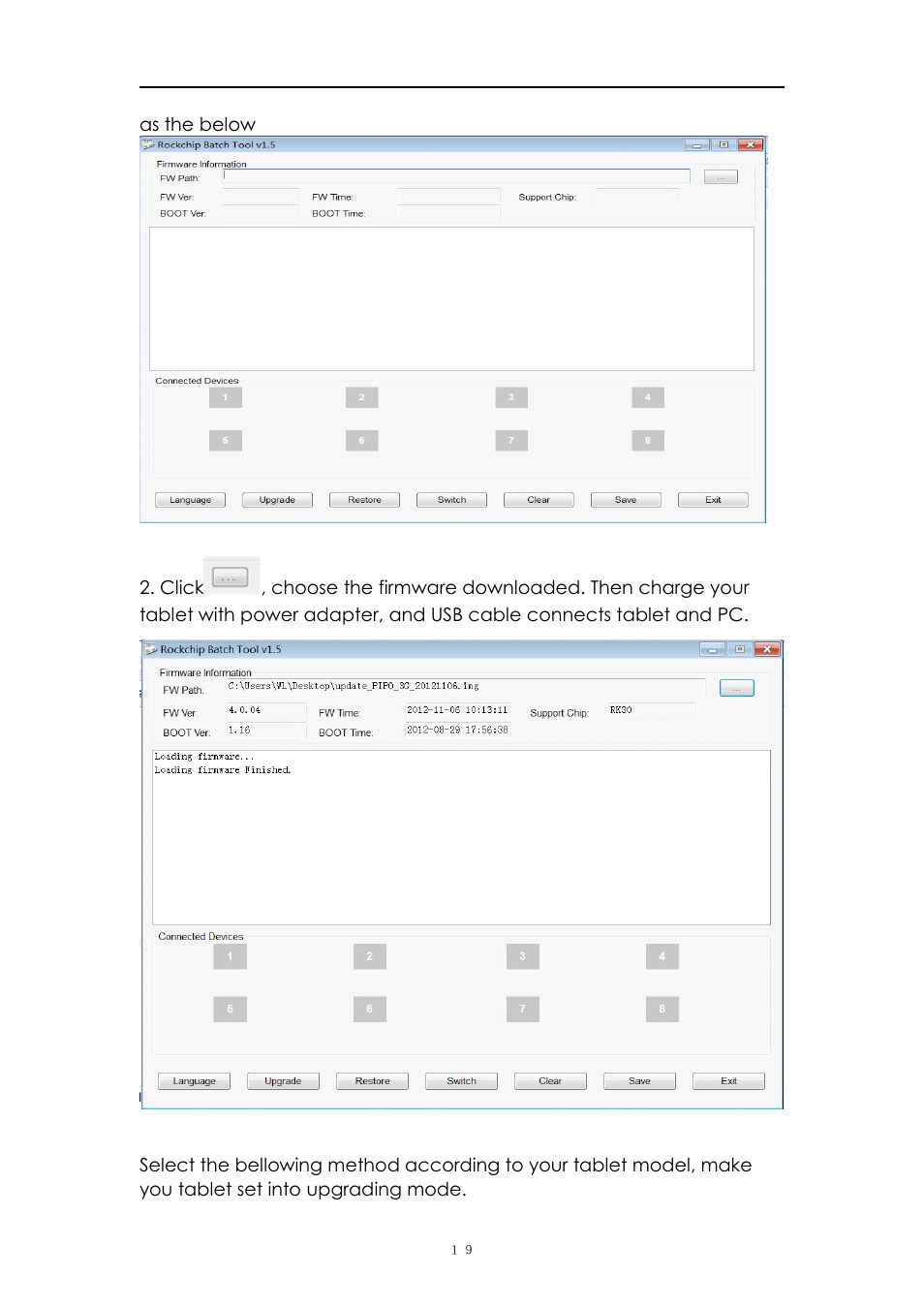Click the Upgrade button in upper Rockchip window
924x1308 pixels.
pyautogui.click(x=277, y=500)
